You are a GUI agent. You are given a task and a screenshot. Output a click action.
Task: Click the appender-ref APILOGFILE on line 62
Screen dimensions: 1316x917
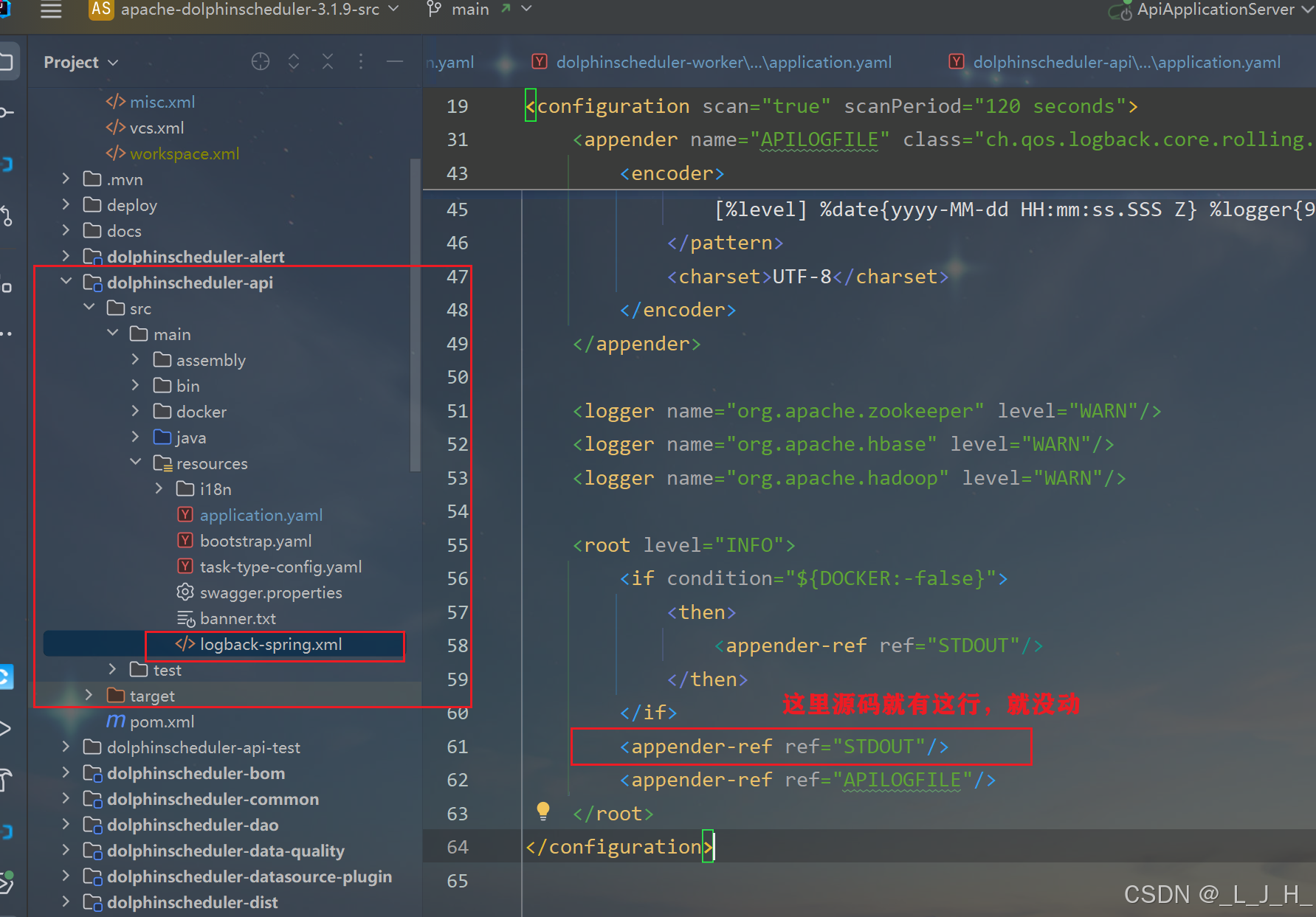[808, 780]
